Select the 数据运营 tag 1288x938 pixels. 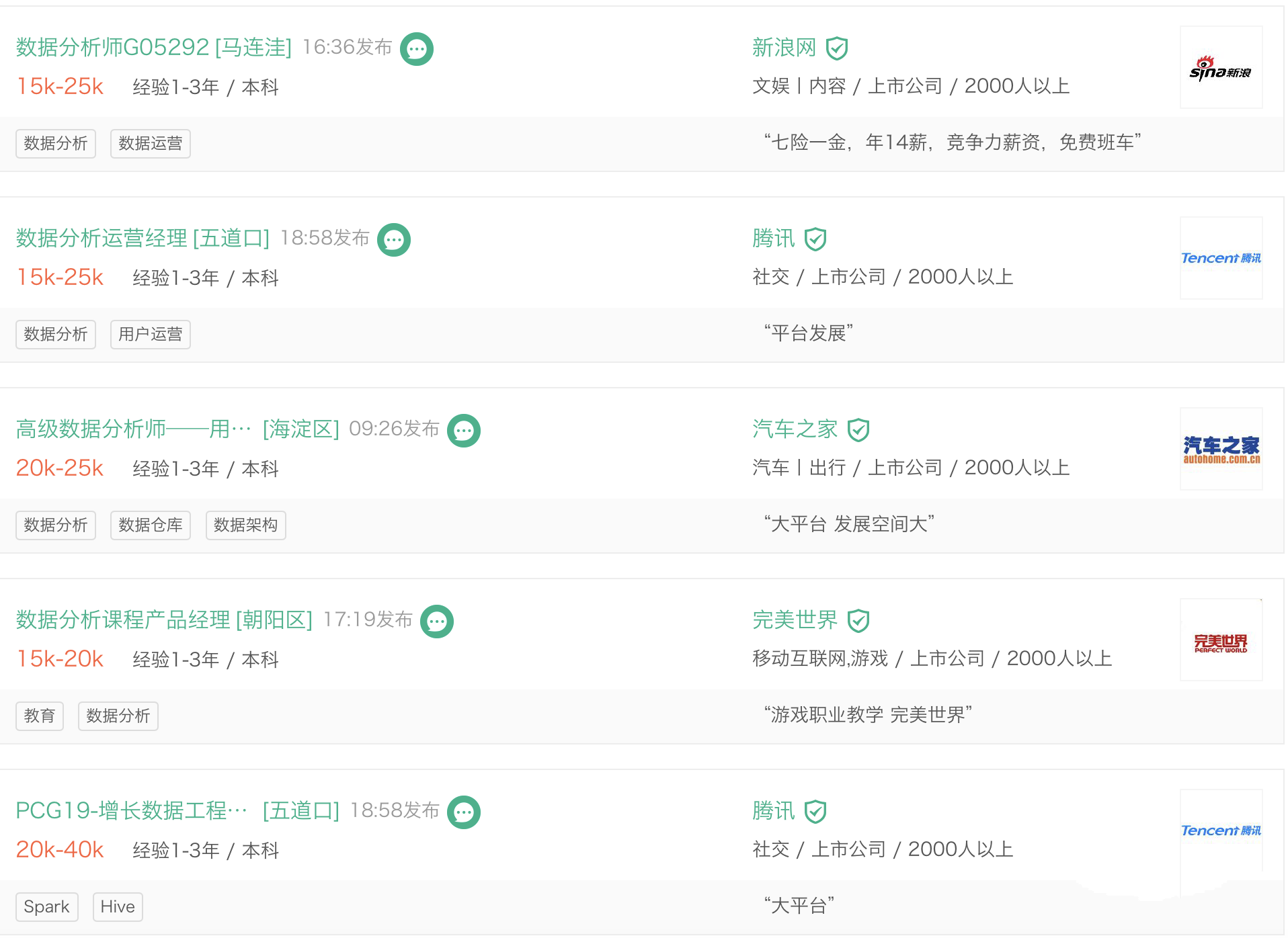click(151, 144)
